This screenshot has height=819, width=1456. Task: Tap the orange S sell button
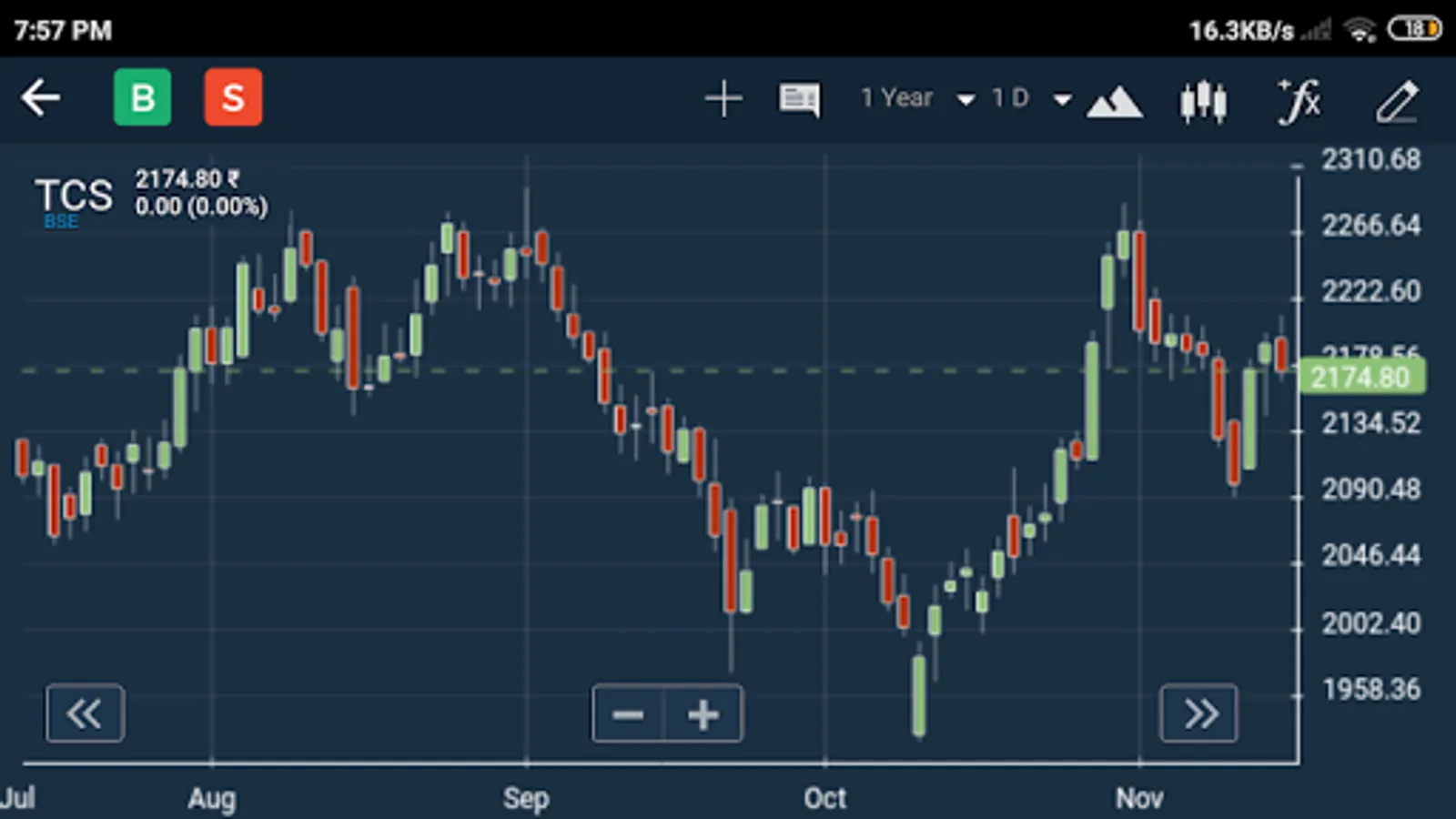click(x=233, y=97)
